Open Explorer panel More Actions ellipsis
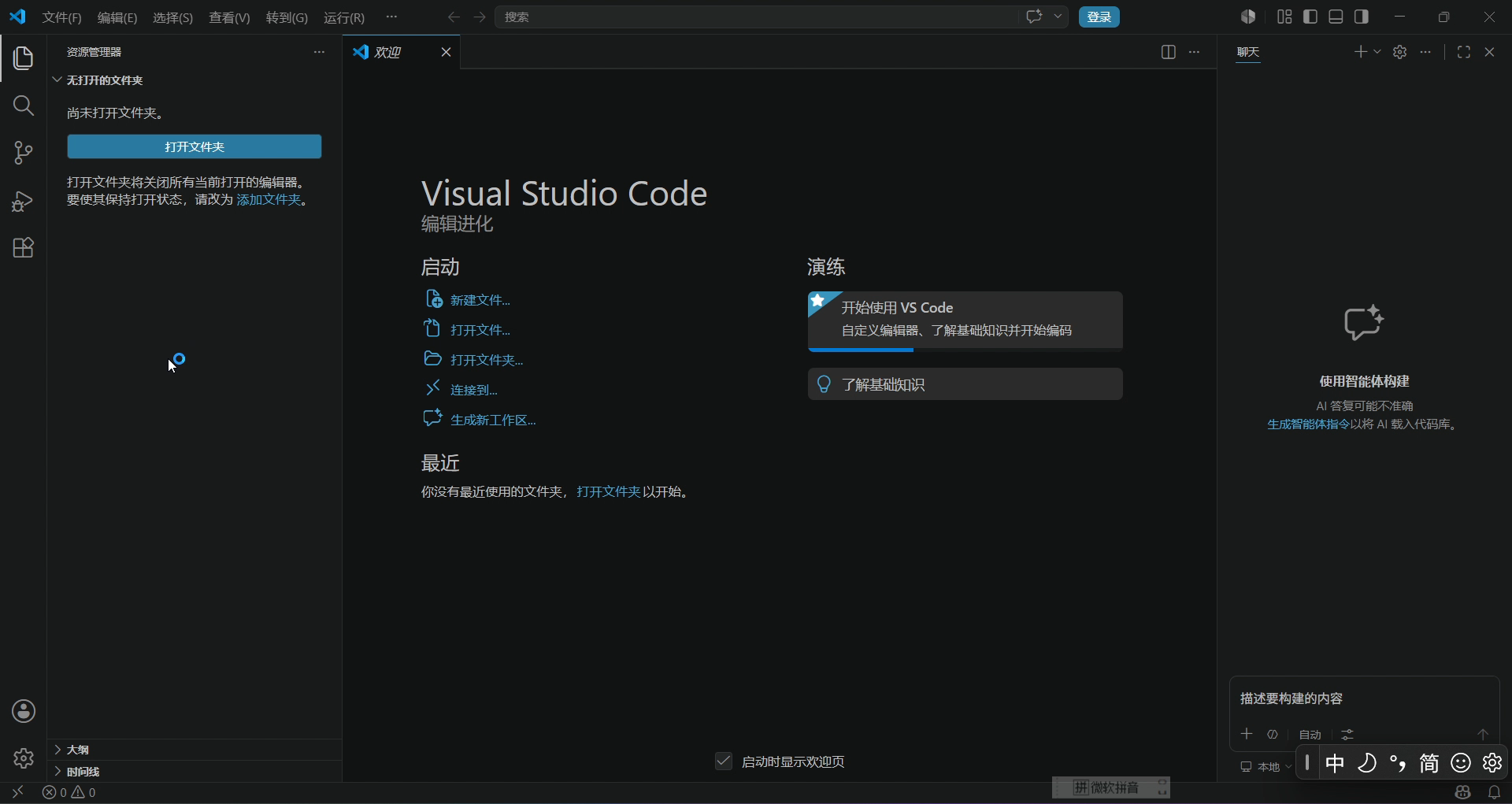The width and height of the screenshot is (1512, 804). tap(319, 52)
